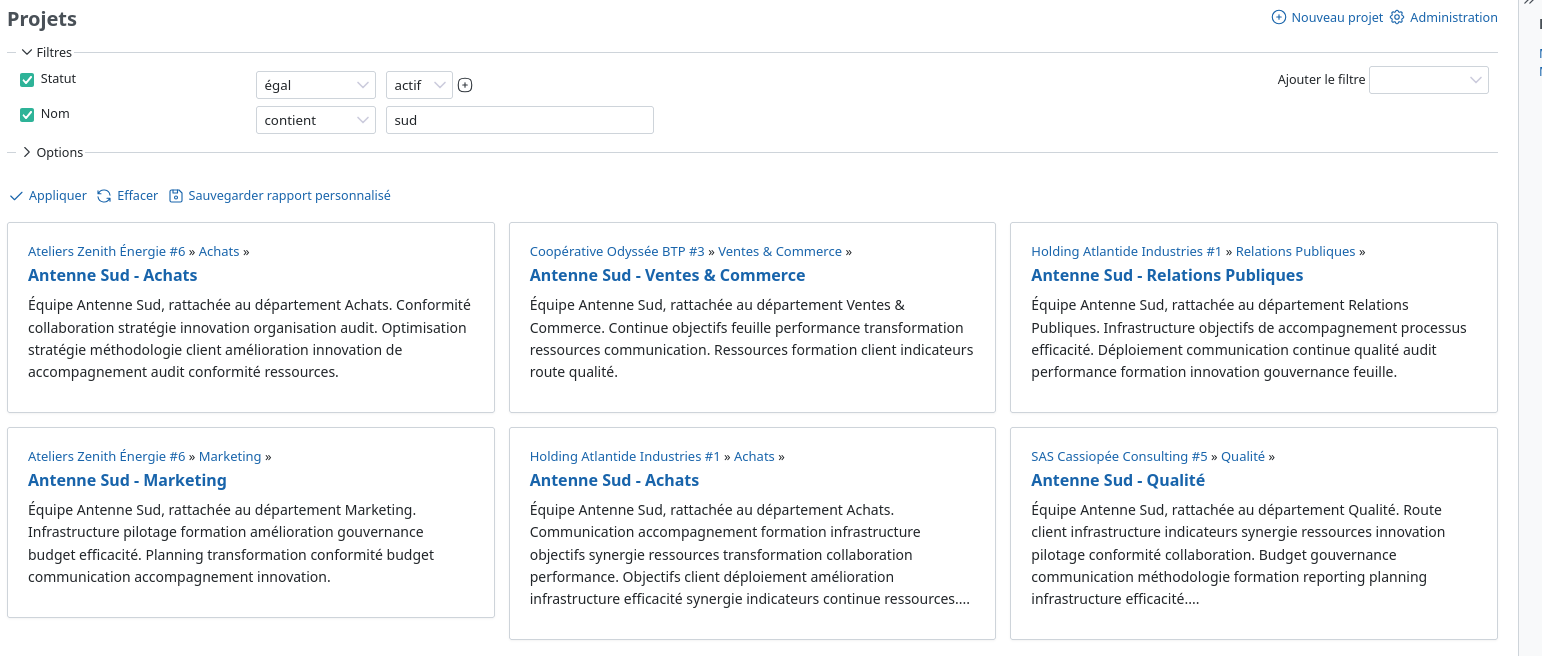Open the Antenne Sud - Ventes & Commerce project
1542x656 pixels.
pos(667,275)
